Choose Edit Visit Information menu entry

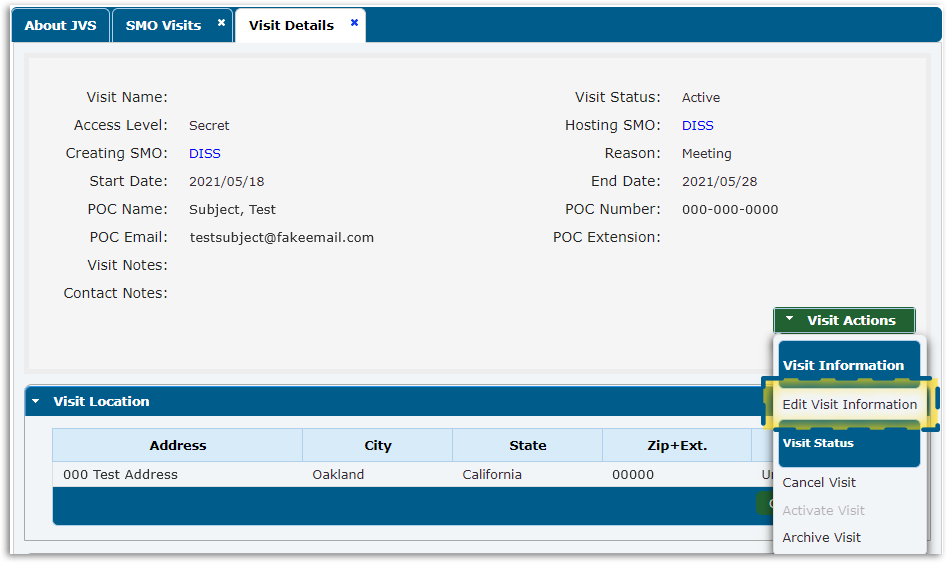point(849,404)
